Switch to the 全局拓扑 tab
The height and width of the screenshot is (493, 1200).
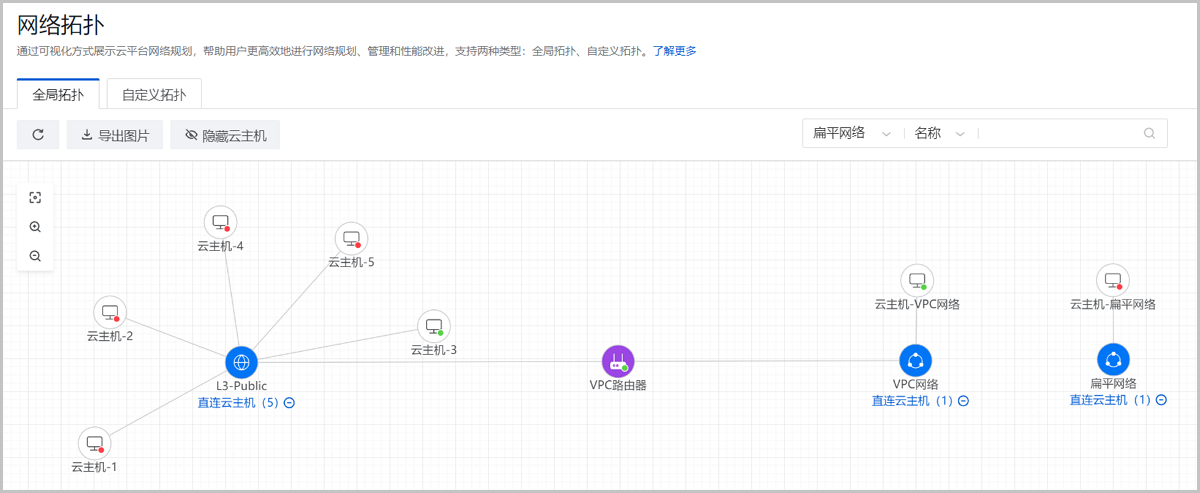(x=58, y=95)
